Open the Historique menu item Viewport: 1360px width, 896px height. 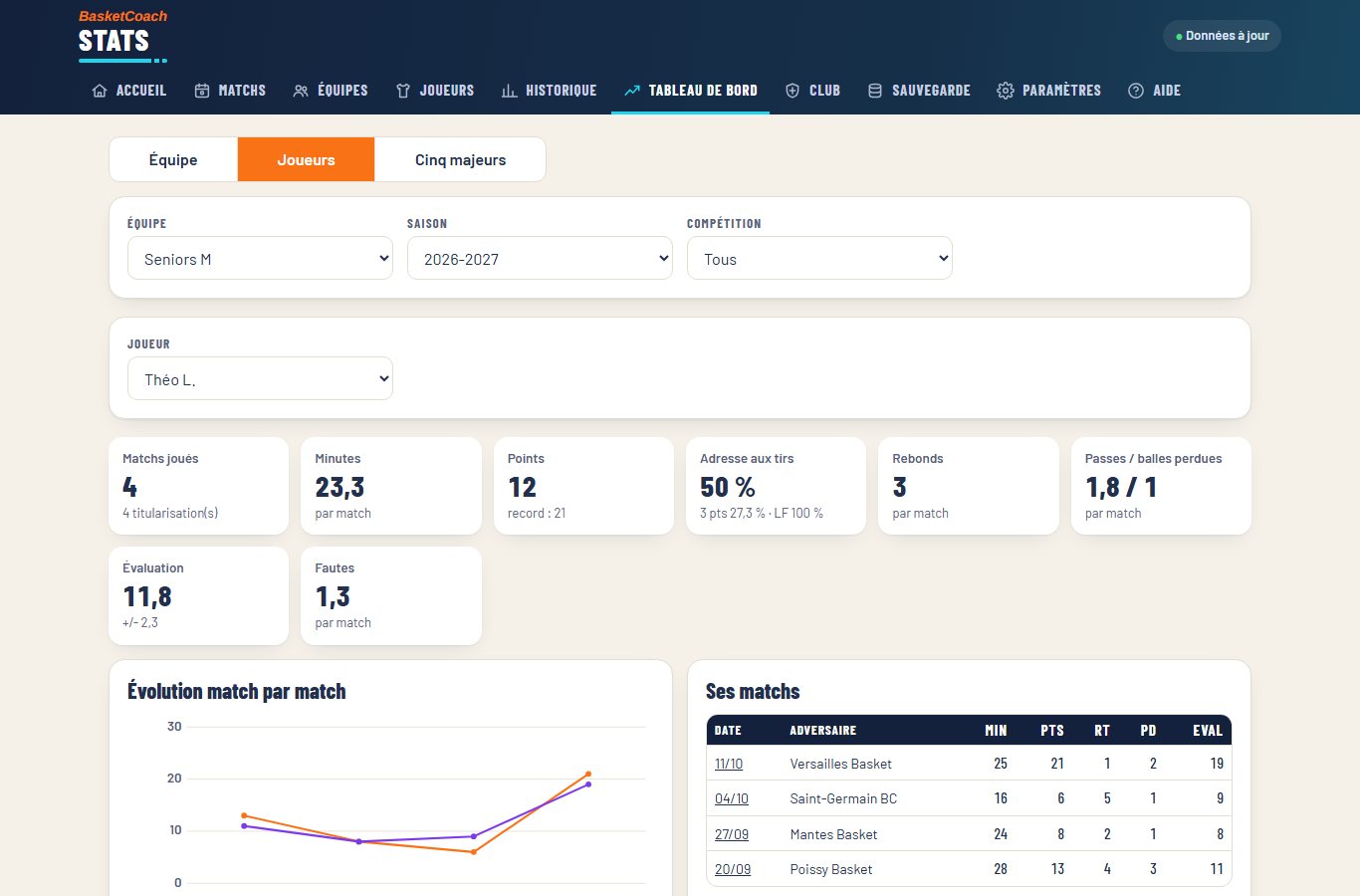coord(549,91)
